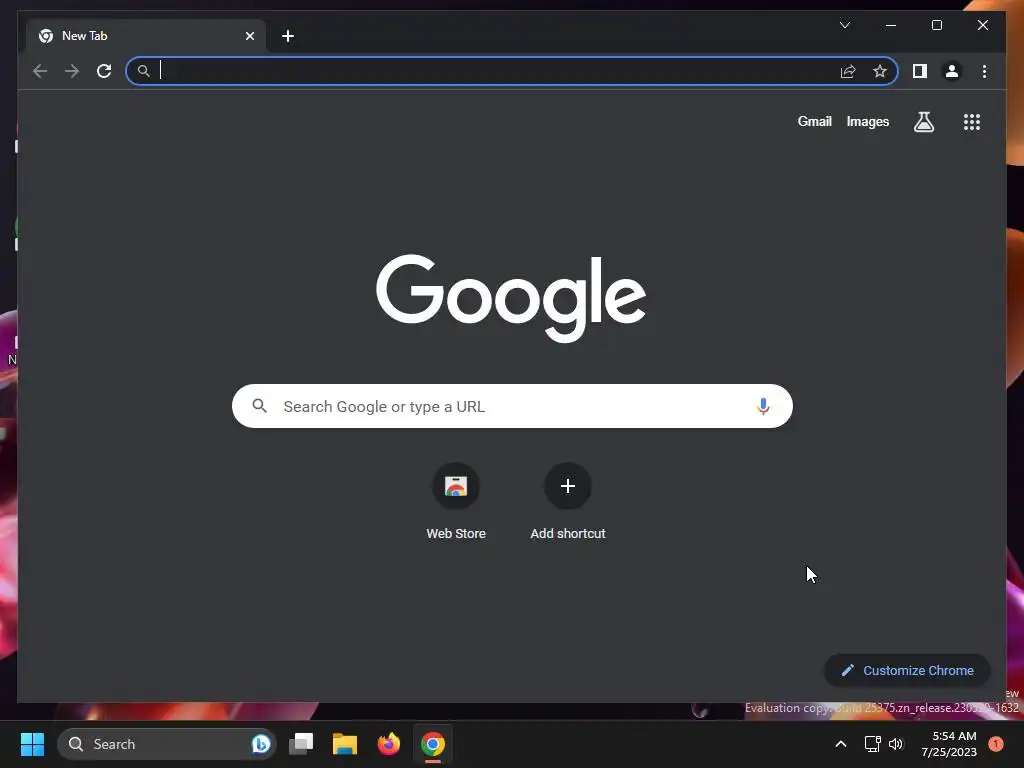Open the notification badge in the tray
This screenshot has width=1024, height=768.
tap(996, 743)
